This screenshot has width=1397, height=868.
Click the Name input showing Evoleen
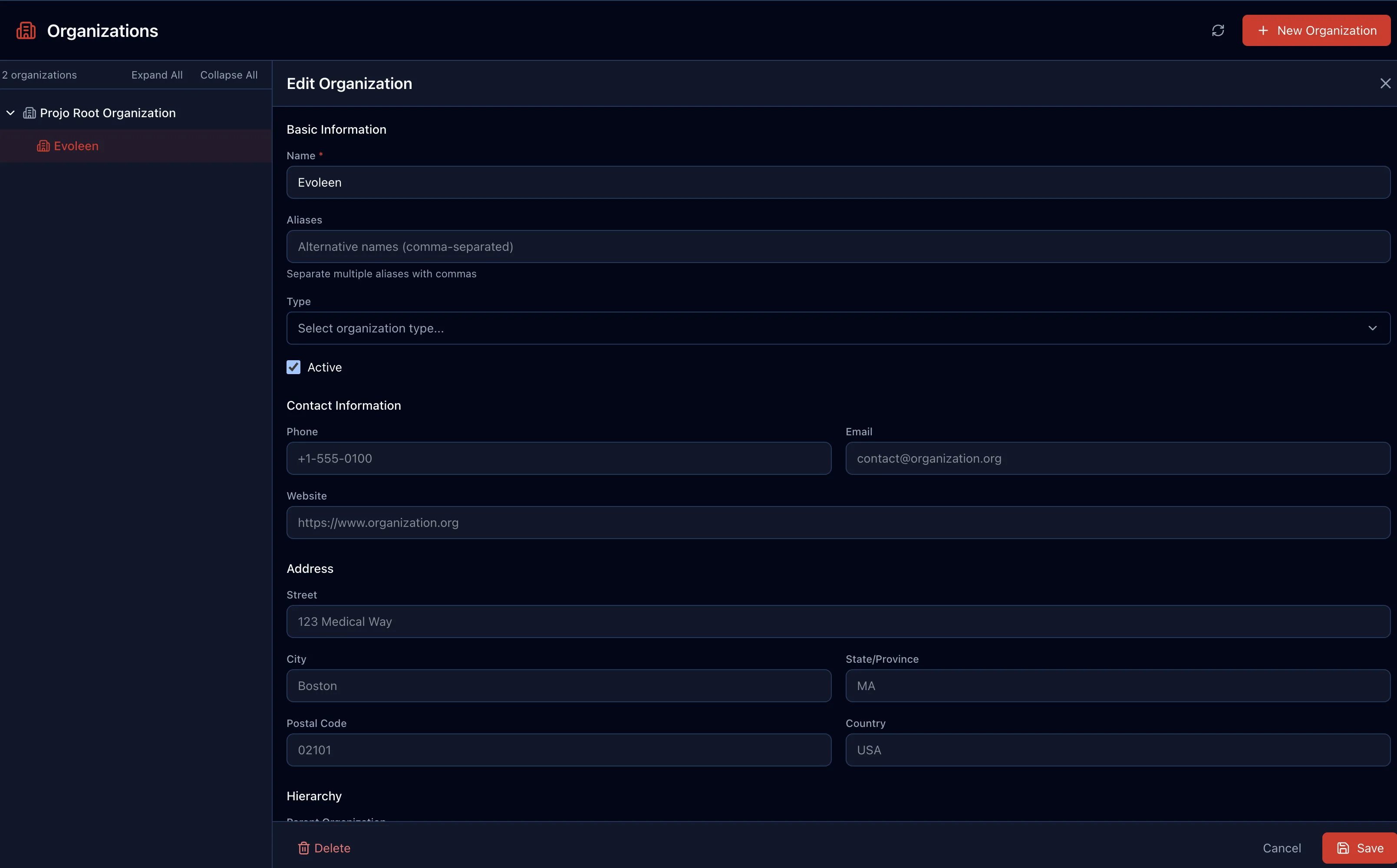838,182
